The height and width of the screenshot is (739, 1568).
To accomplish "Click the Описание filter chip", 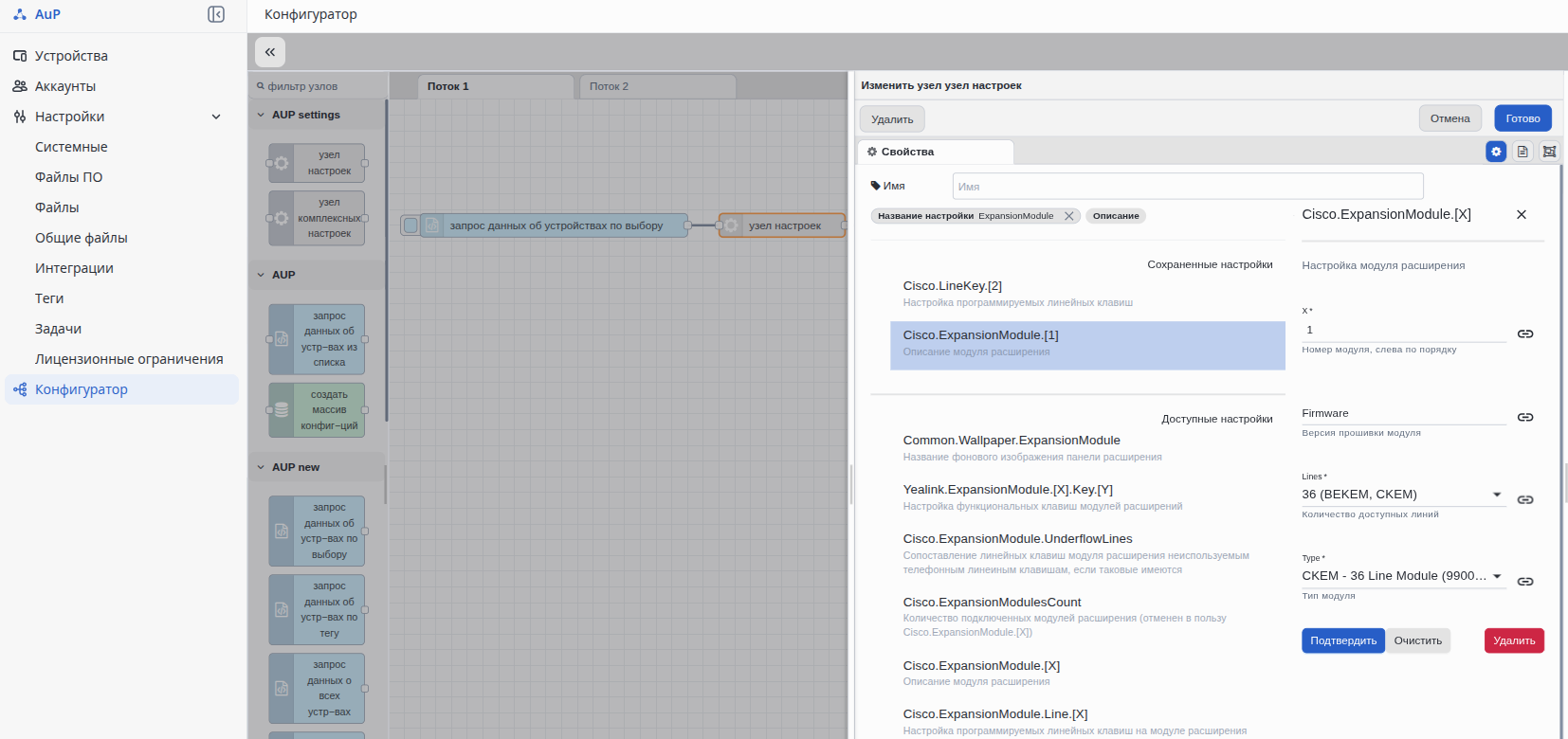I will pos(1116,216).
